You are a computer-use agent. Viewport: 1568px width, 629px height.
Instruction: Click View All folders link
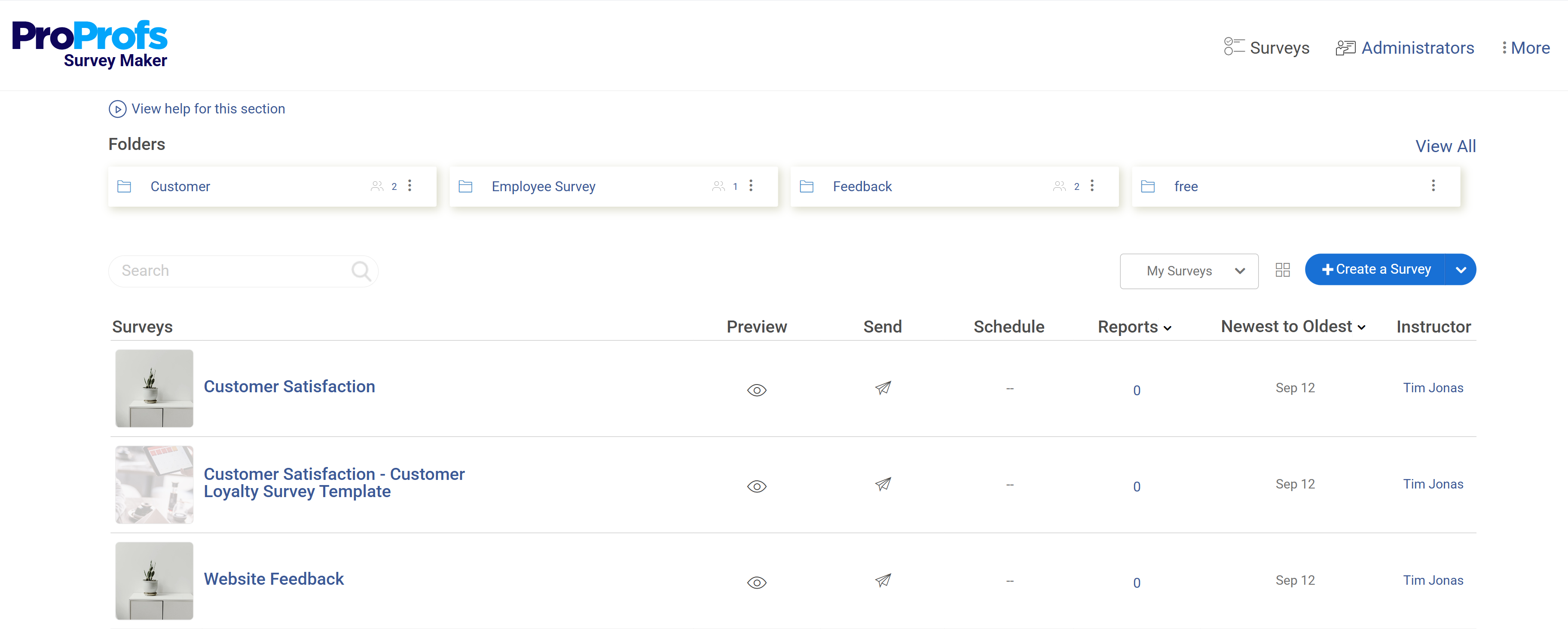point(1446,146)
